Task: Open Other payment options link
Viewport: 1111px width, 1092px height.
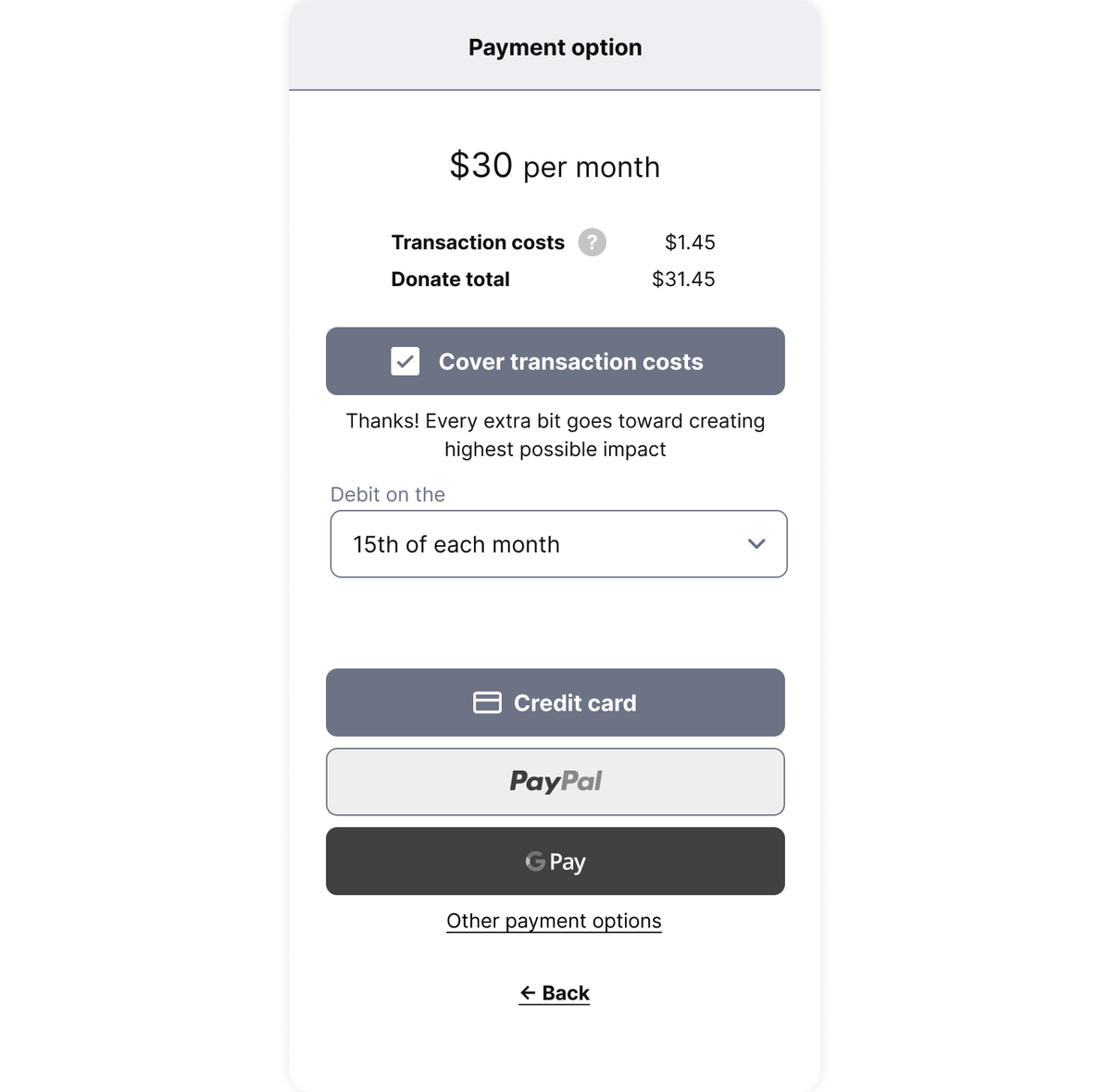Action: pyautogui.click(x=554, y=921)
